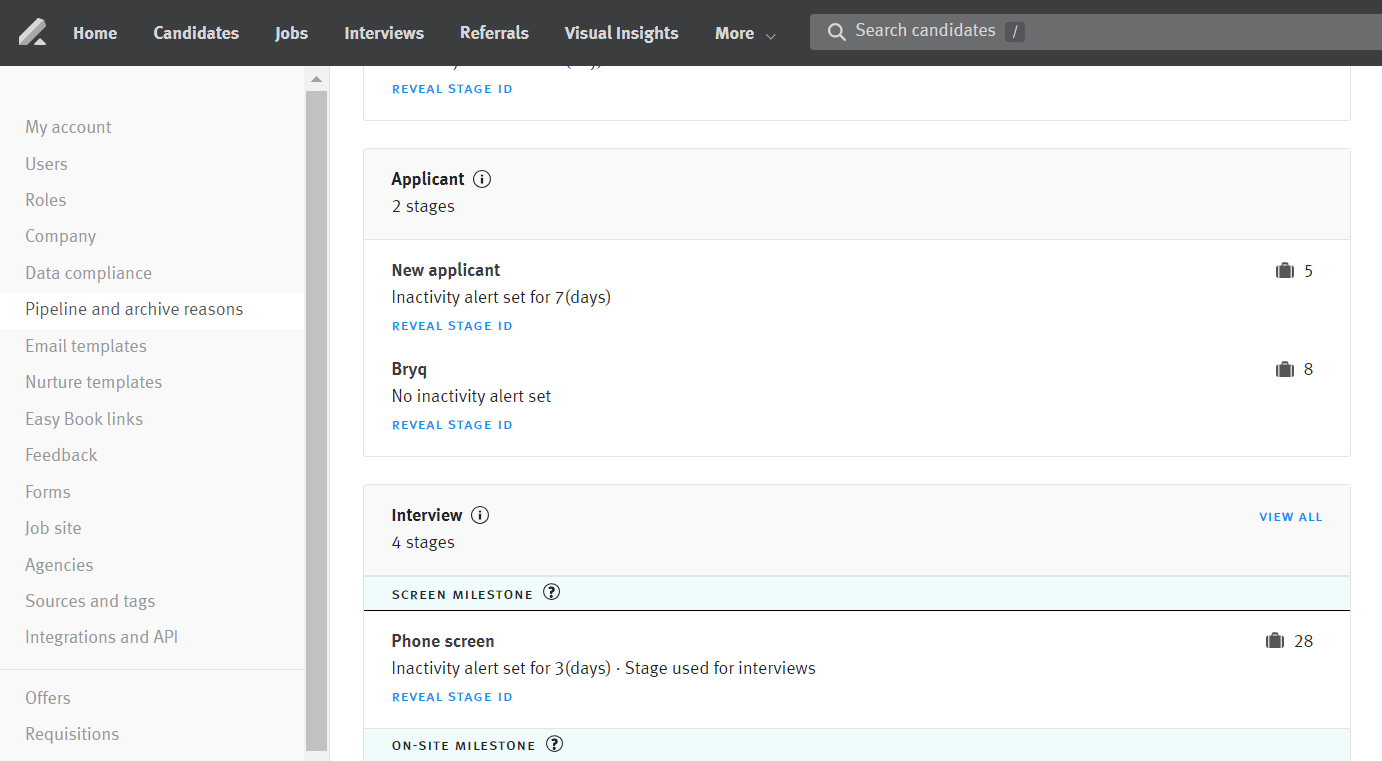Open Email templates in the sidebar

(x=86, y=346)
